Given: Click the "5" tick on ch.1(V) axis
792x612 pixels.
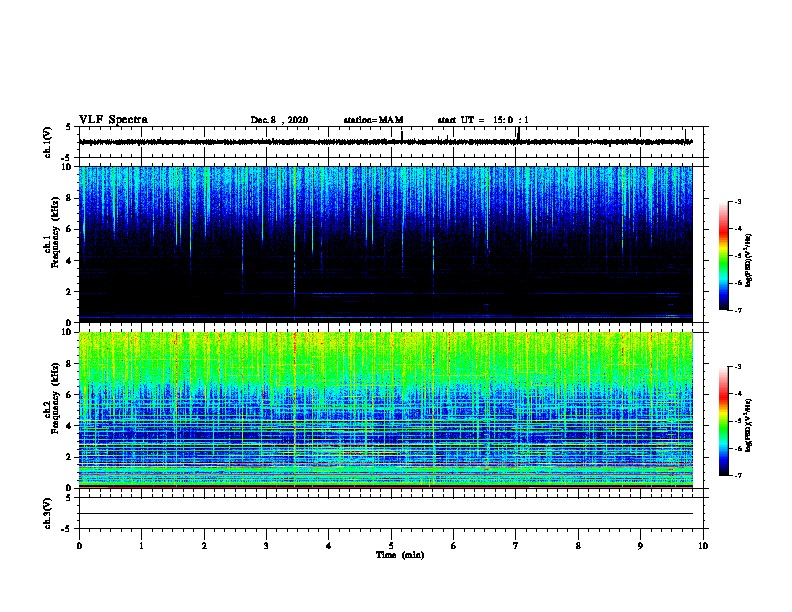Looking at the screenshot, I should click(x=69, y=127).
